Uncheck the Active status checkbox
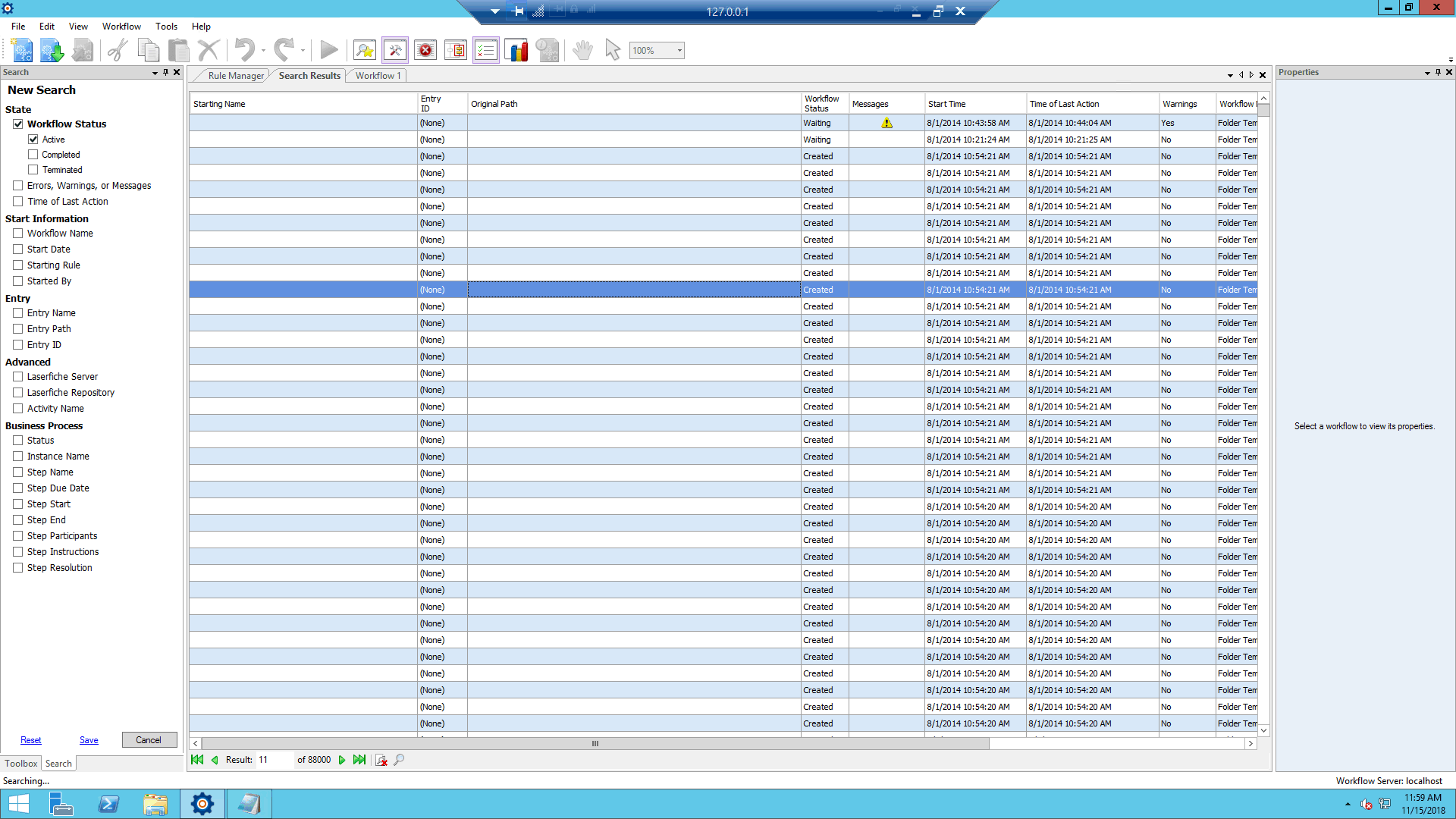 point(33,140)
